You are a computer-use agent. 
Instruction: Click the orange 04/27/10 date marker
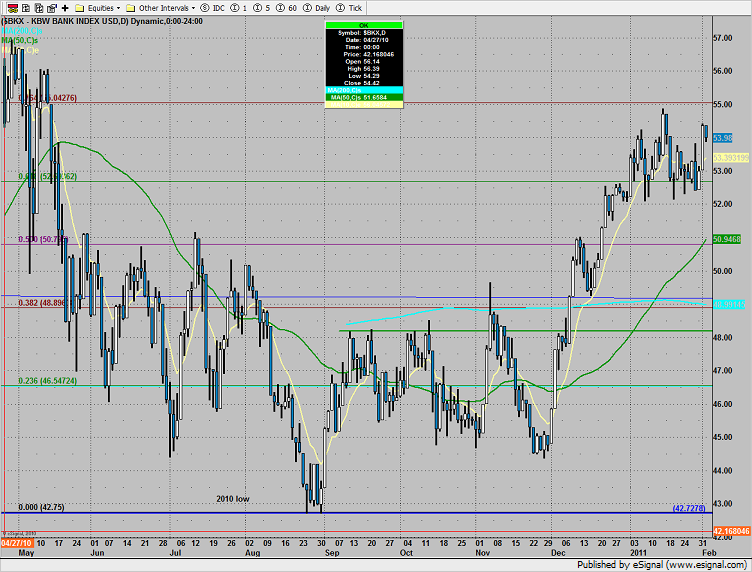17,543
